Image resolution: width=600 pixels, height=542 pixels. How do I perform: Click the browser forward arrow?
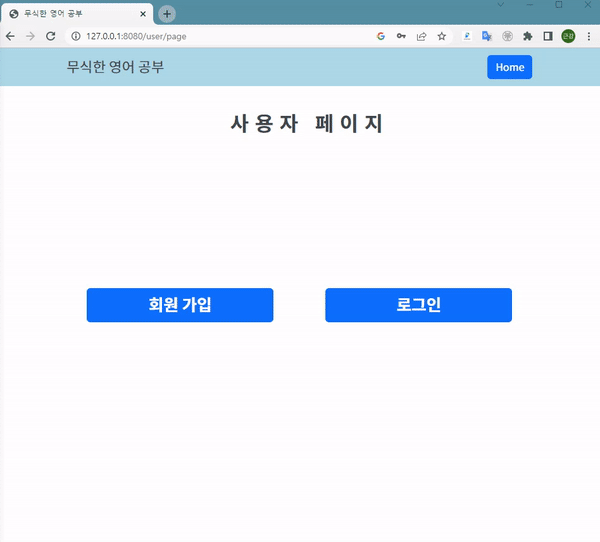pos(30,36)
